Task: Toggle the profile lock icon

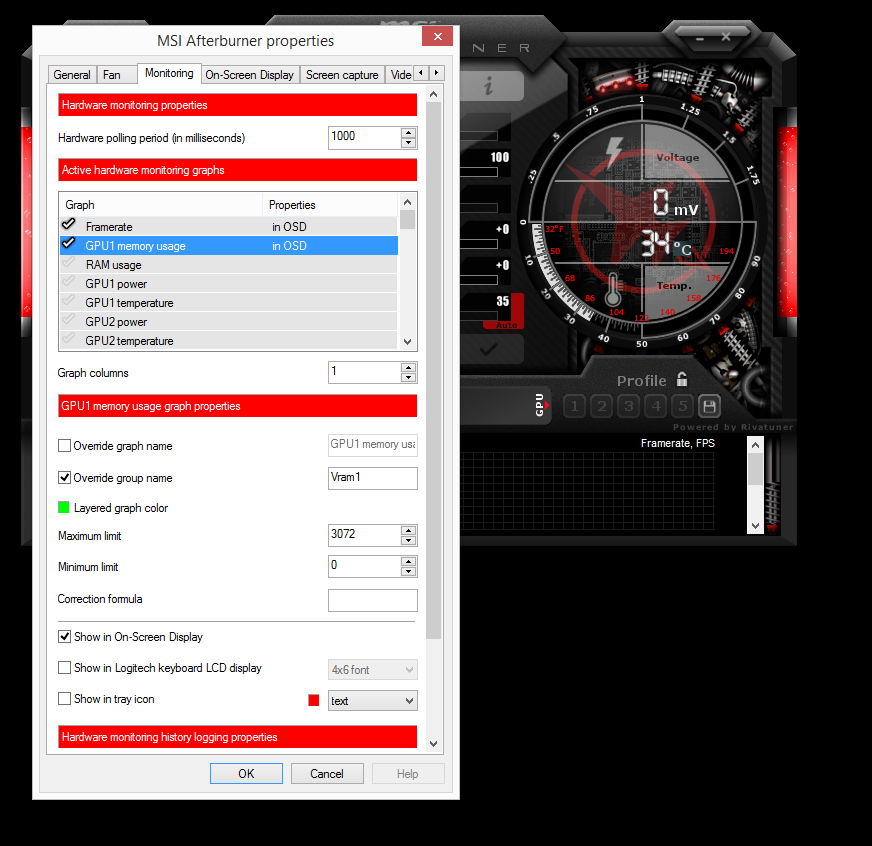Action: (682, 379)
